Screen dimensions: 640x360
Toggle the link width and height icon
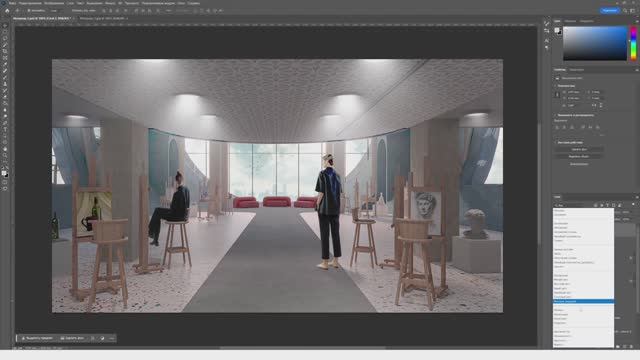tap(557, 95)
